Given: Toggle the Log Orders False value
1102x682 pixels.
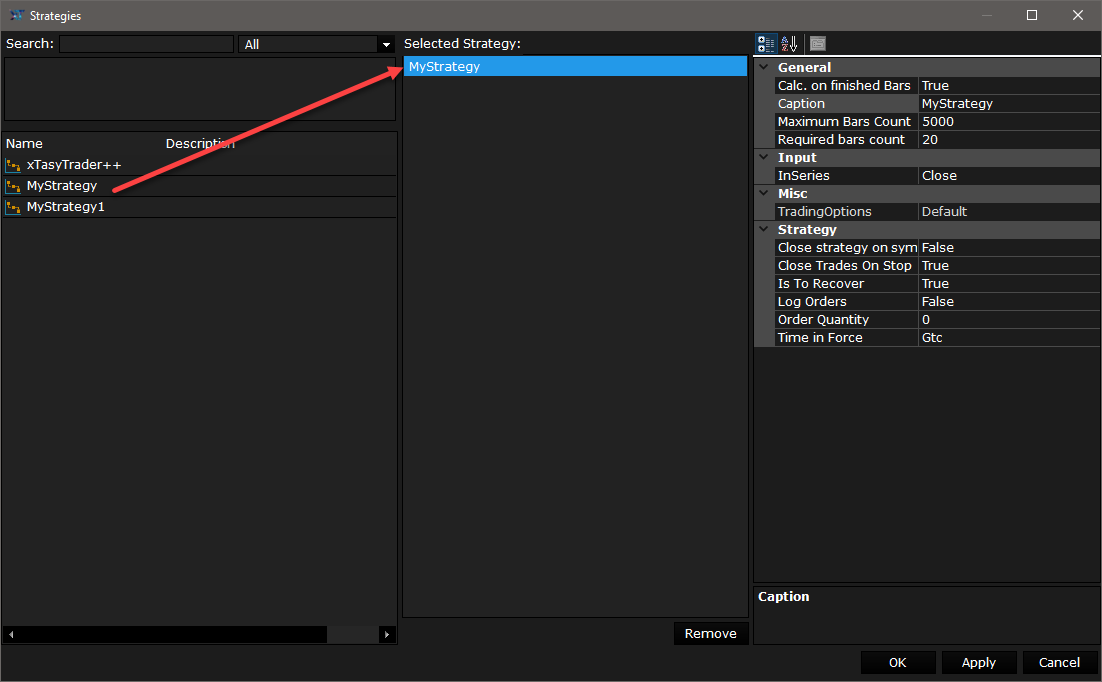Looking at the screenshot, I should coord(1008,301).
